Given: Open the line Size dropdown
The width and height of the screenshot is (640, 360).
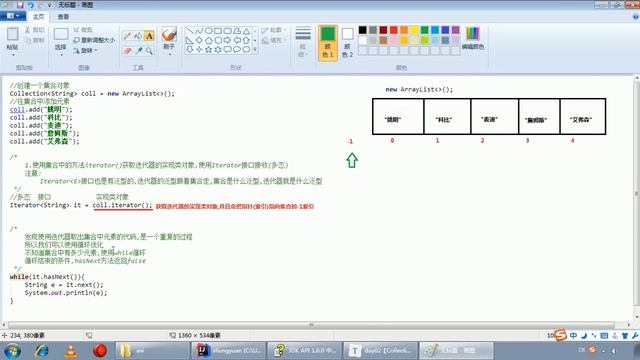Looking at the screenshot, I should coord(303,42).
